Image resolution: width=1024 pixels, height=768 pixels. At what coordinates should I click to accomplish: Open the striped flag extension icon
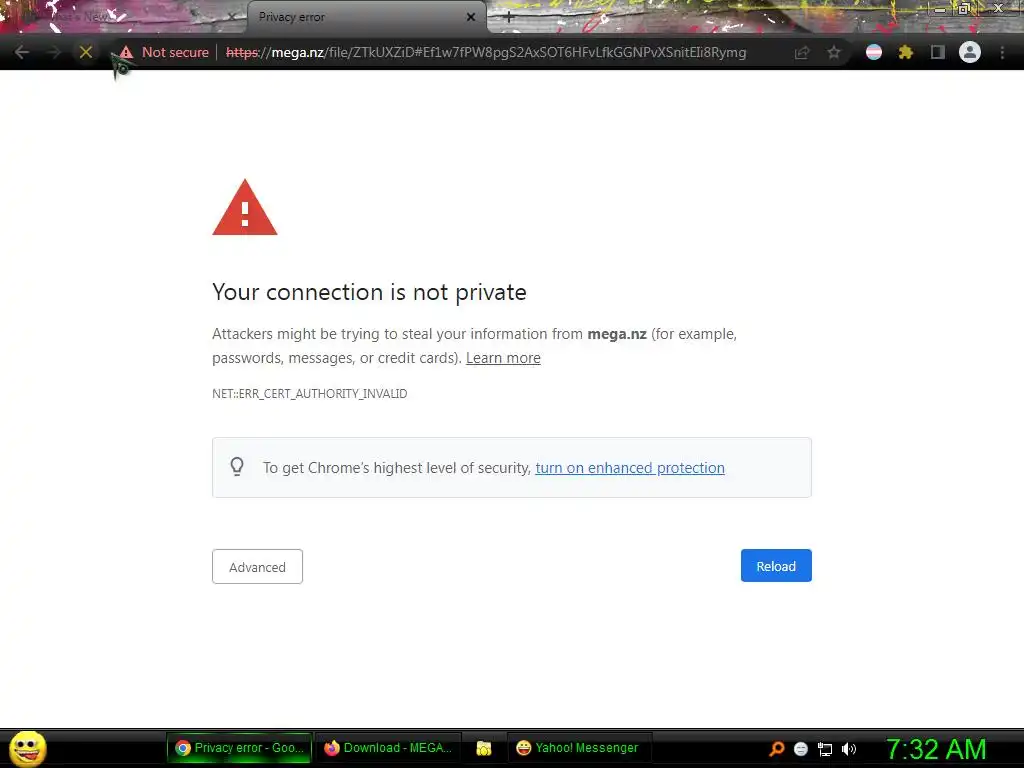click(874, 52)
